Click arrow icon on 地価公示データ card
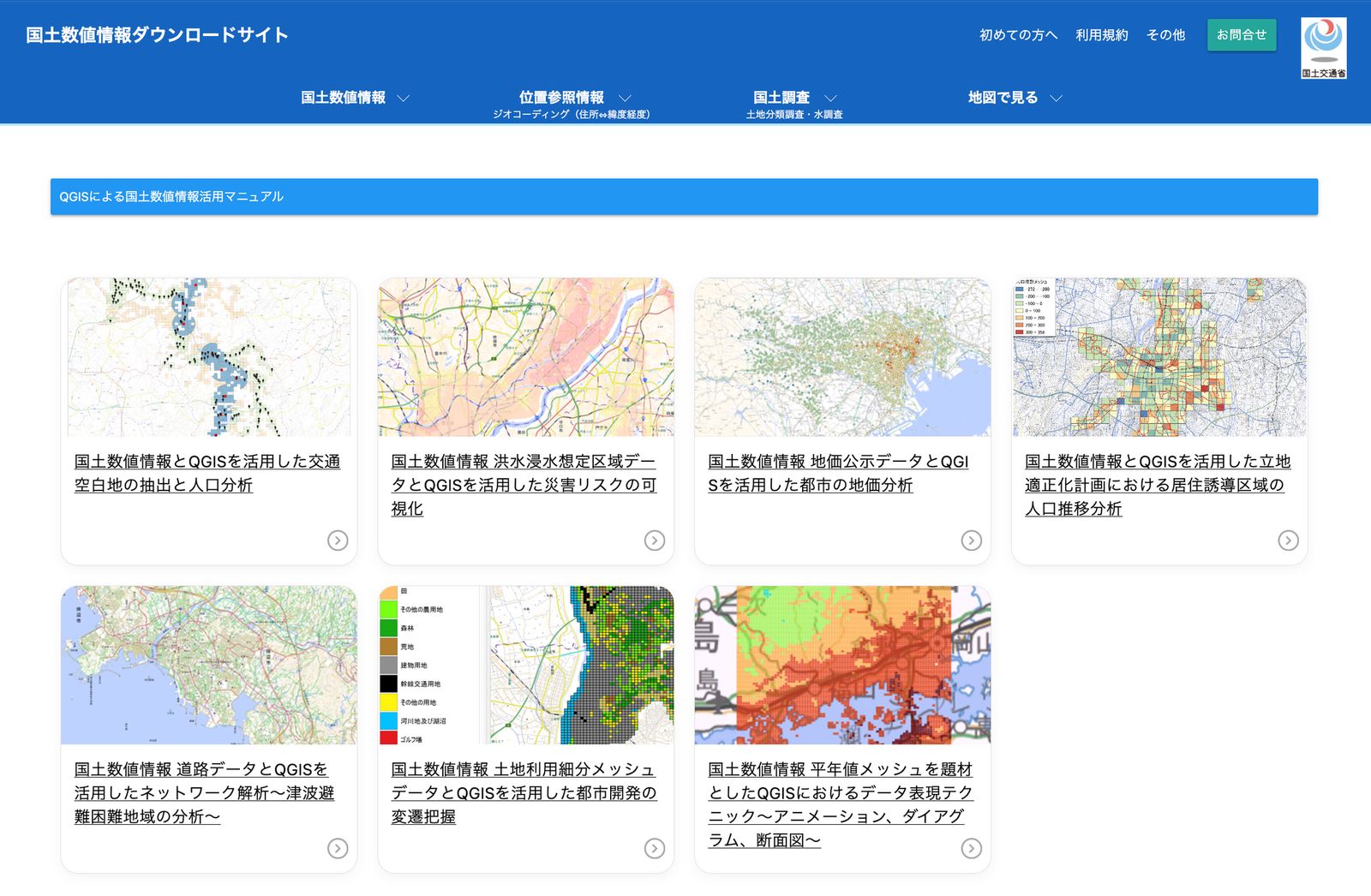 click(971, 541)
